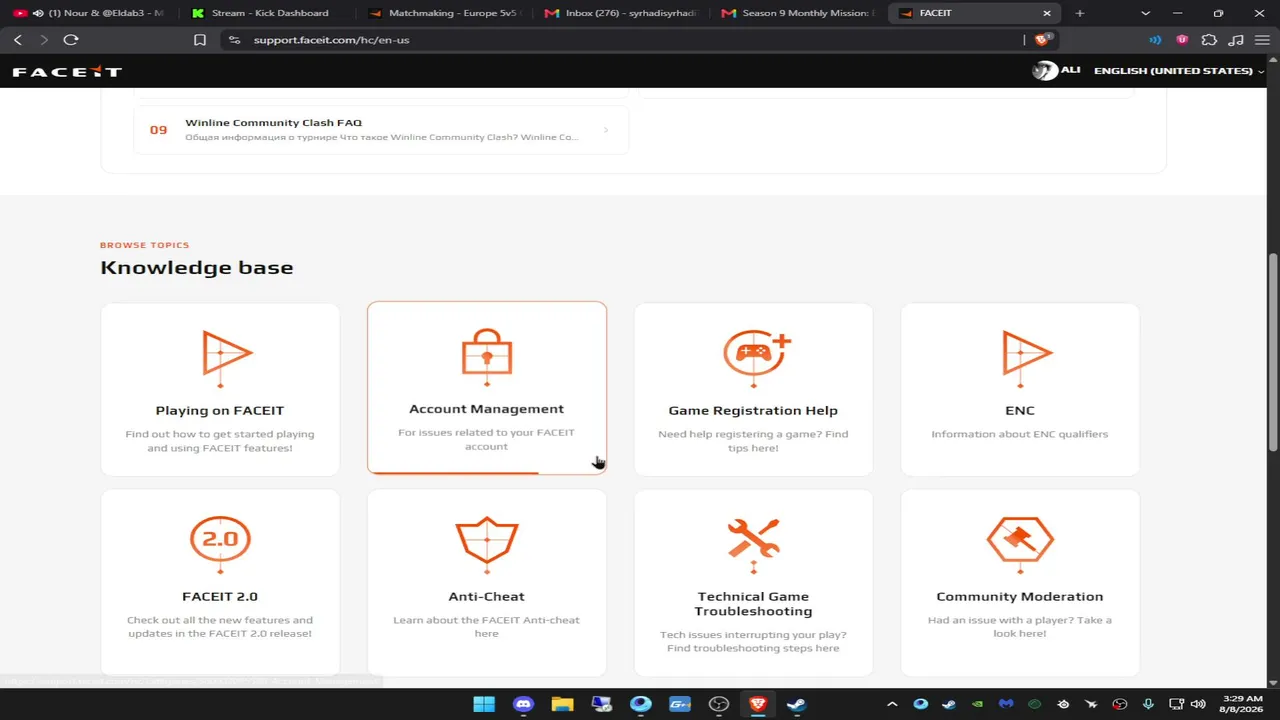Bookmark this page with the bookmark icon

click(200, 40)
